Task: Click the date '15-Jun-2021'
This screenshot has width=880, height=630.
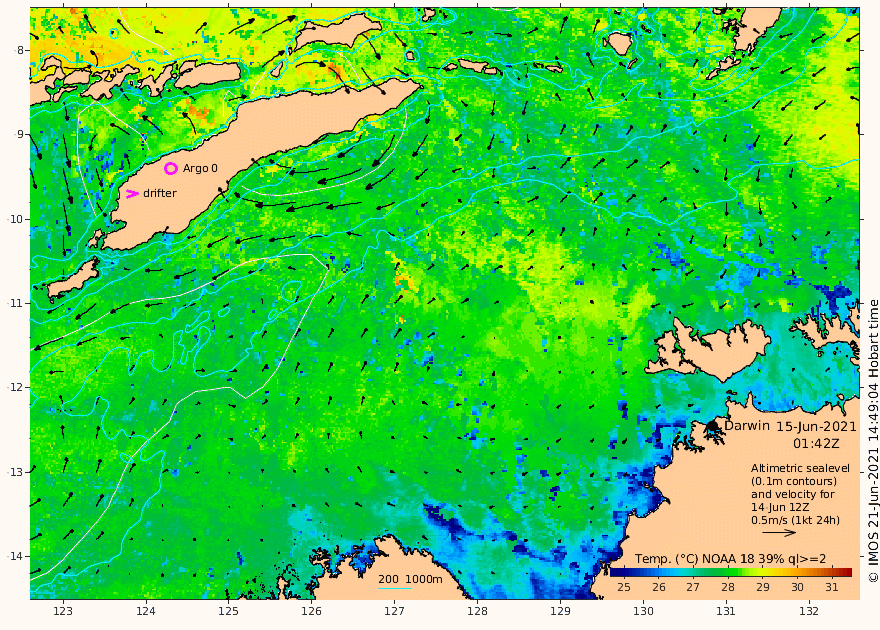Action: 817,426
